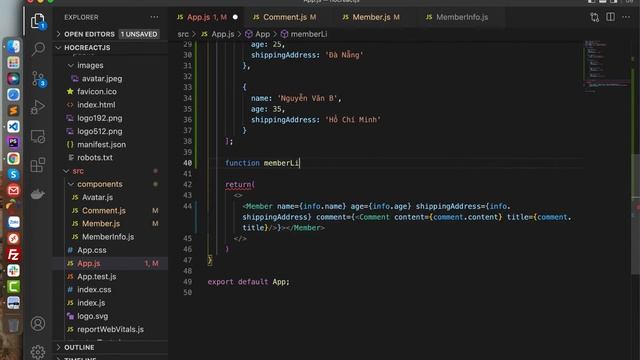Open App.css in the file tree
Screen dimensions: 640x360
click(x=91, y=250)
